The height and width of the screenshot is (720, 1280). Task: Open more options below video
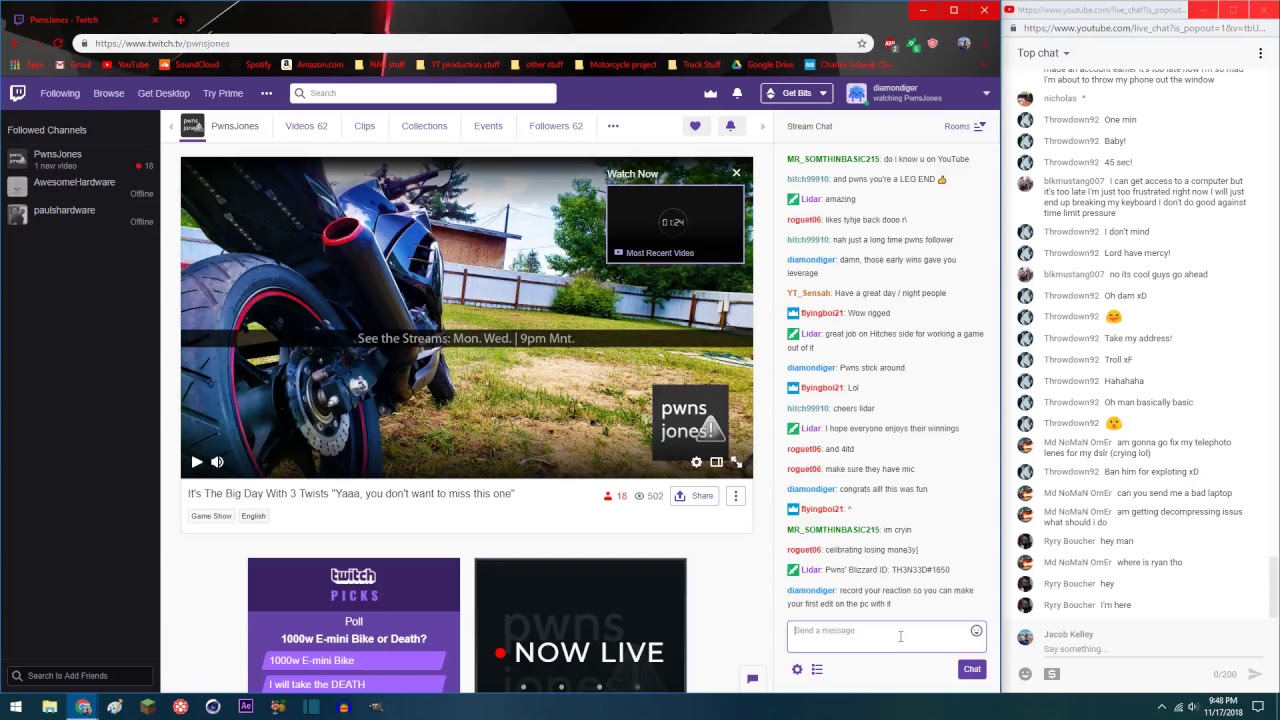pyautogui.click(x=735, y=496)
